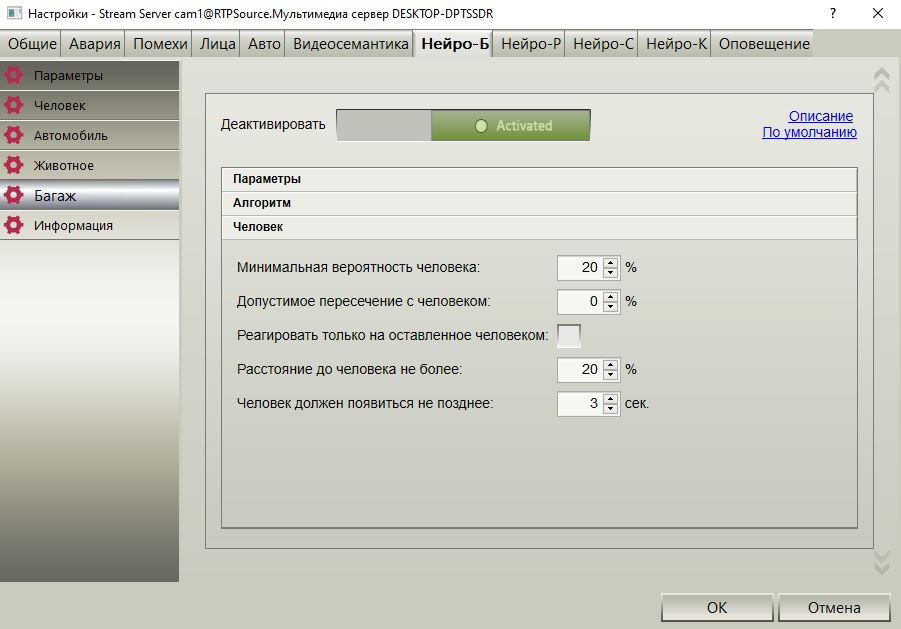Select Багаж in the left sidebar
The image size is (901, 629).
click(90, 195)
